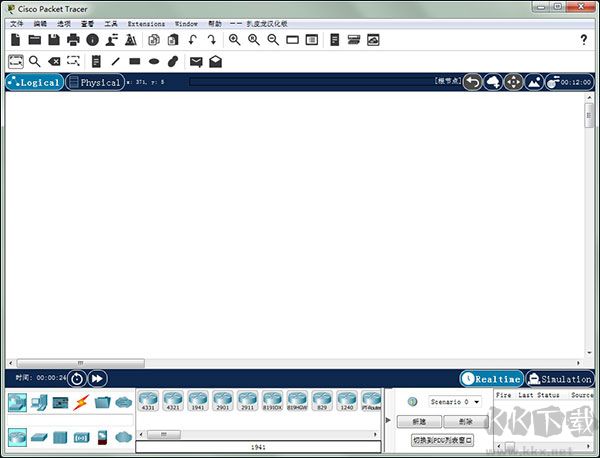Click the Undo arrow icon
Image resolution: width=600 pixels, height=458 pixels.
click(x=192, y=40)
